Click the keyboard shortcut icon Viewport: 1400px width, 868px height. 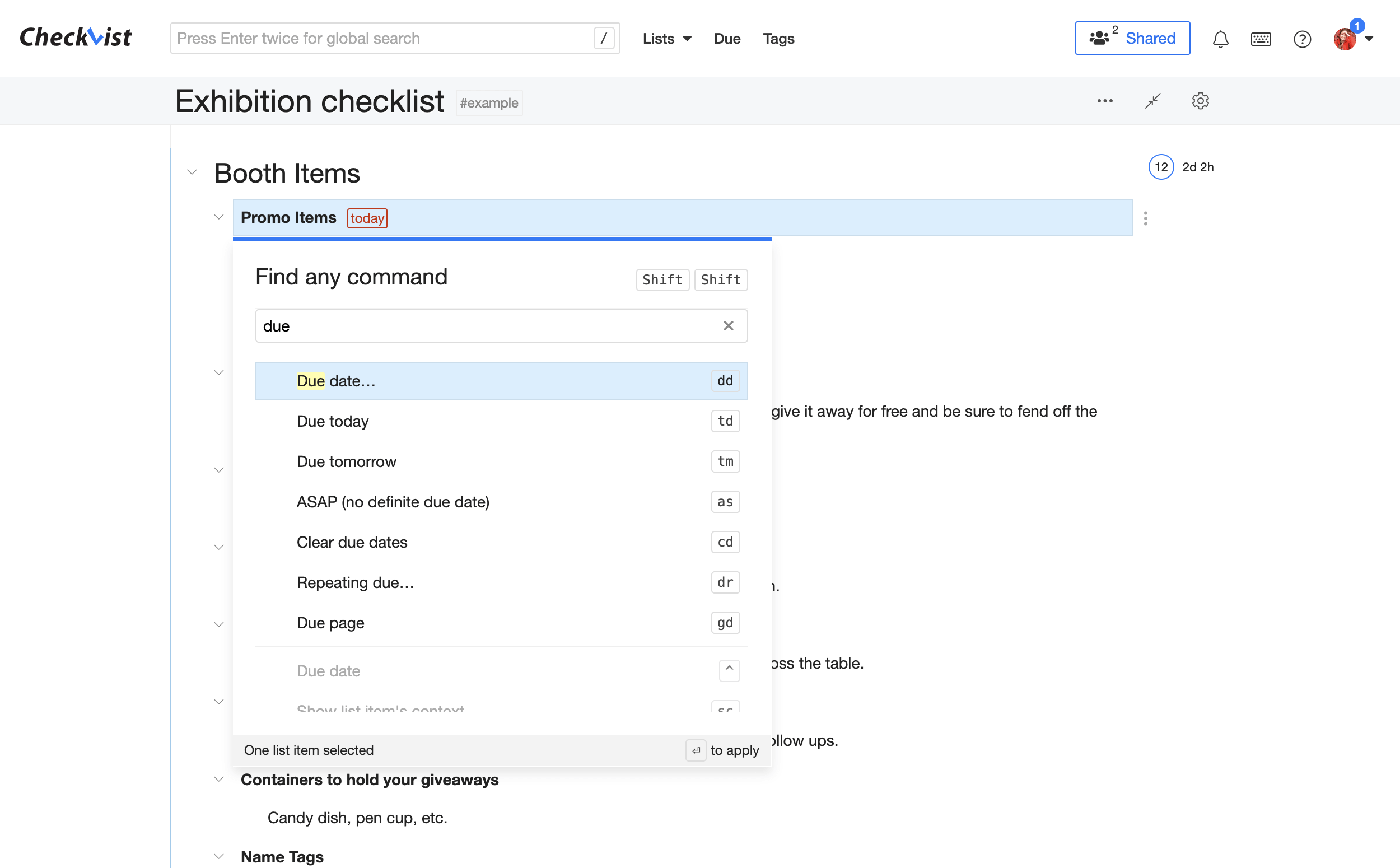tap(1261, 38)
